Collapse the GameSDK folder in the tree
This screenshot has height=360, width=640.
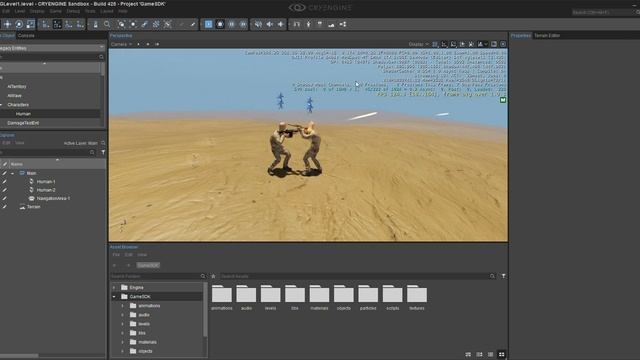[x=114, y=297]
